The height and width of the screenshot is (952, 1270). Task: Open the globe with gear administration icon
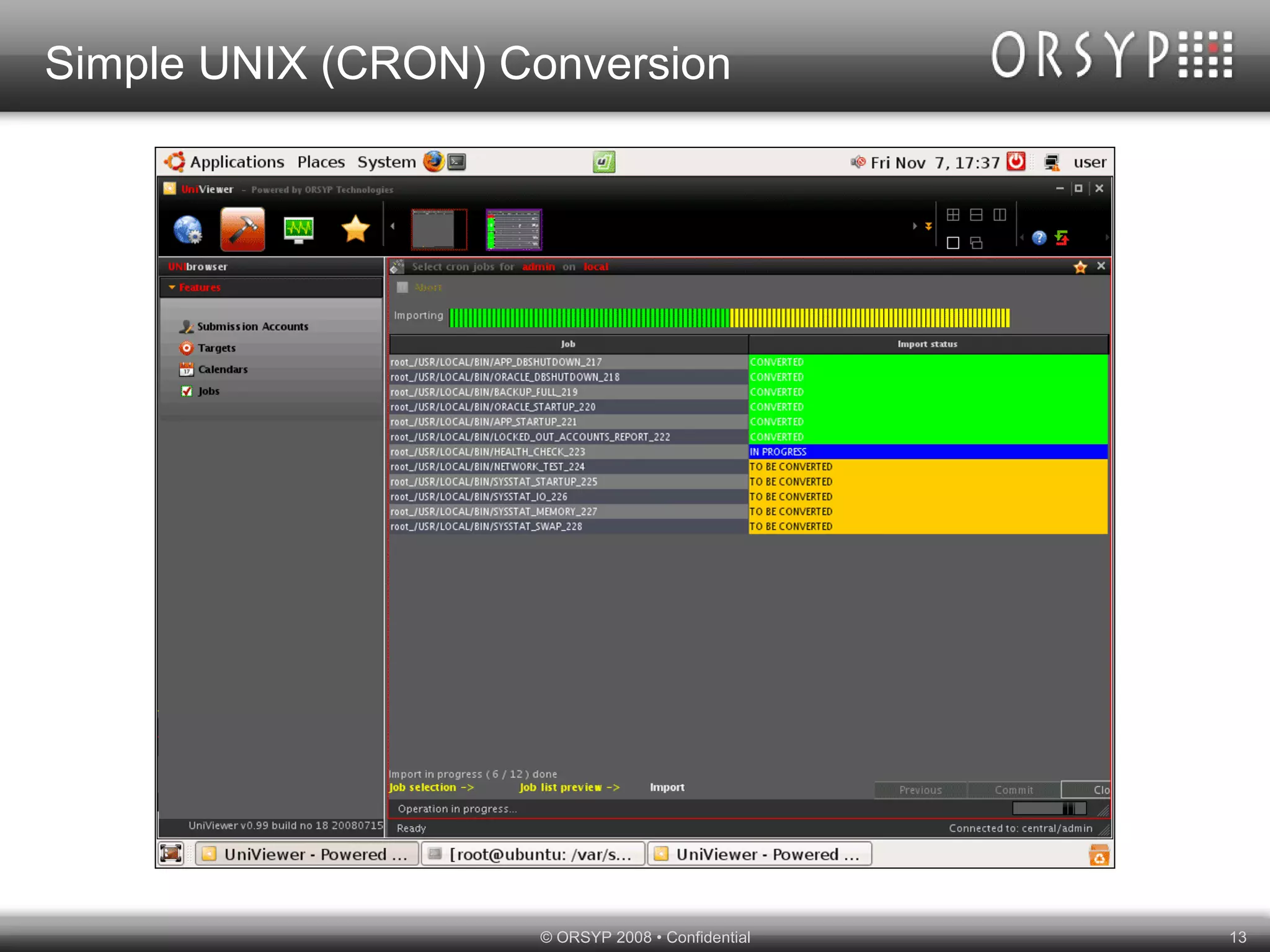point(187,230)
